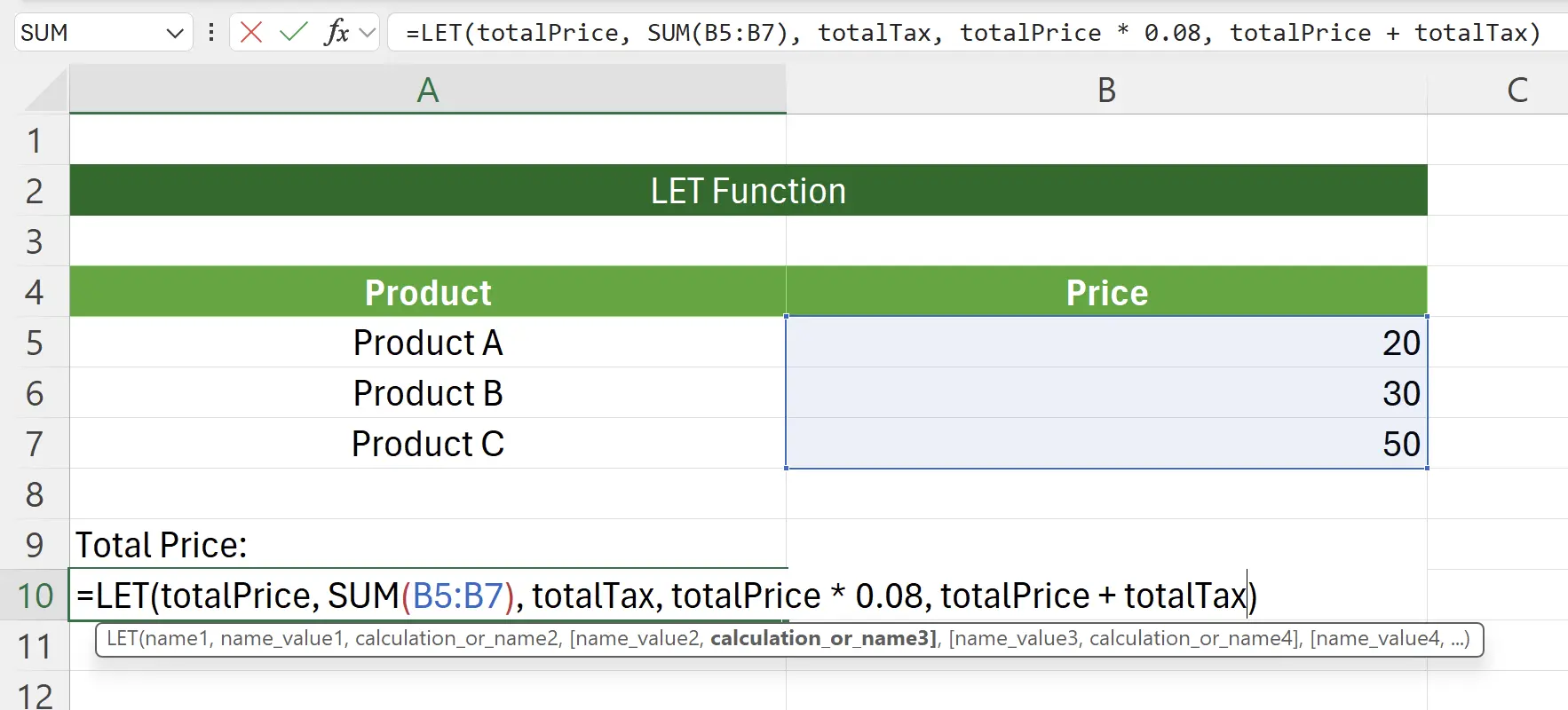Select row 8 header
The height and width of the screenshot is (710, 1568).
pyautogui.click(x=35, y=494)
